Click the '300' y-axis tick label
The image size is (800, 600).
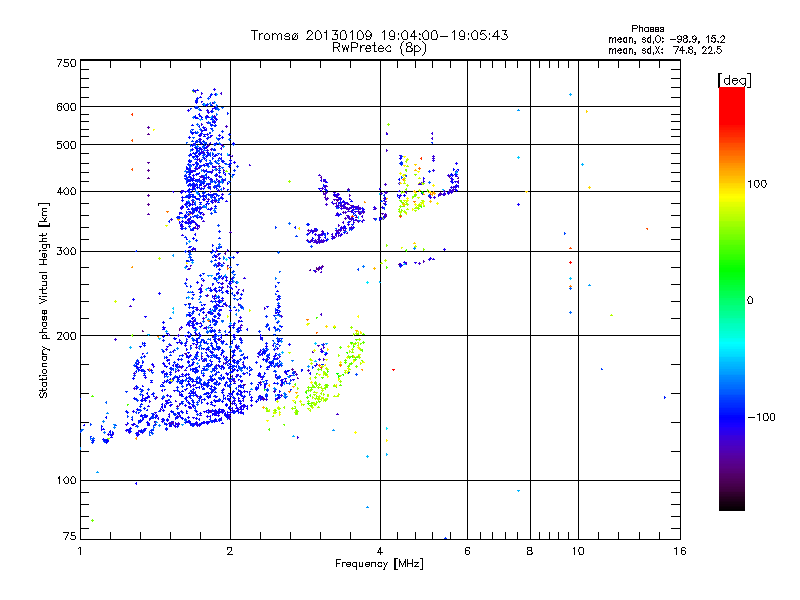point(66,251)
